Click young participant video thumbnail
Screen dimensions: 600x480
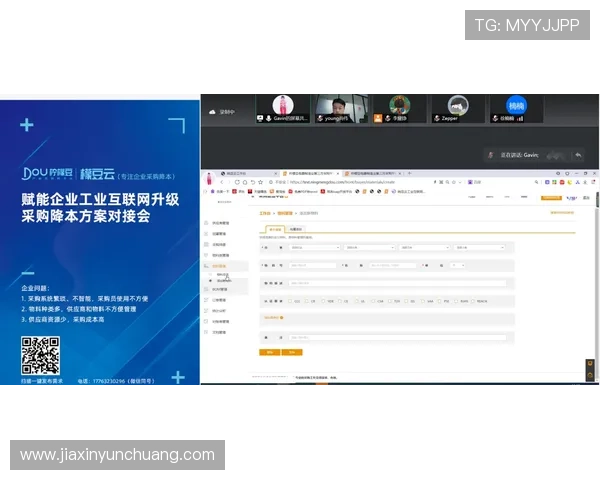342,109
